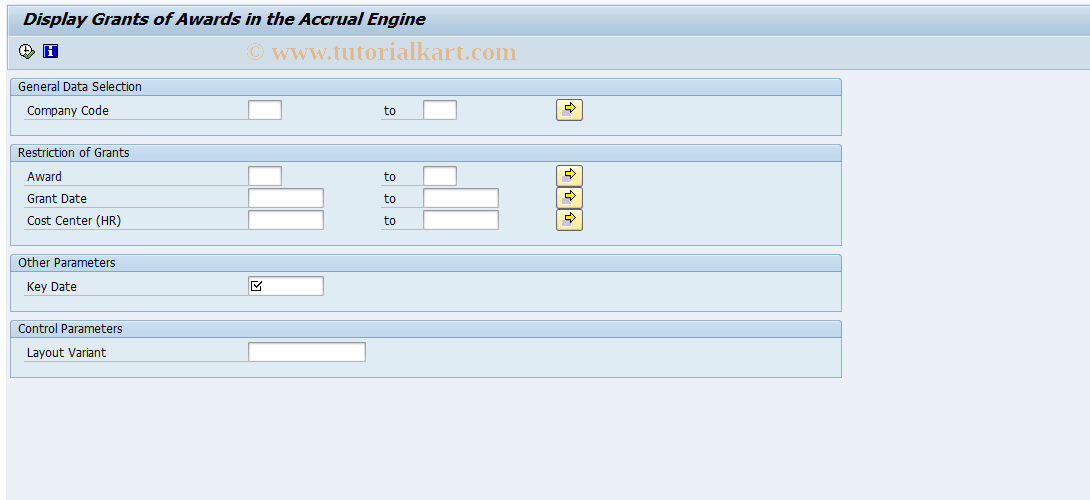This screenshot has height=500, width=1090.
Task: Click the Grant Date to field
Action: [461, 198]
